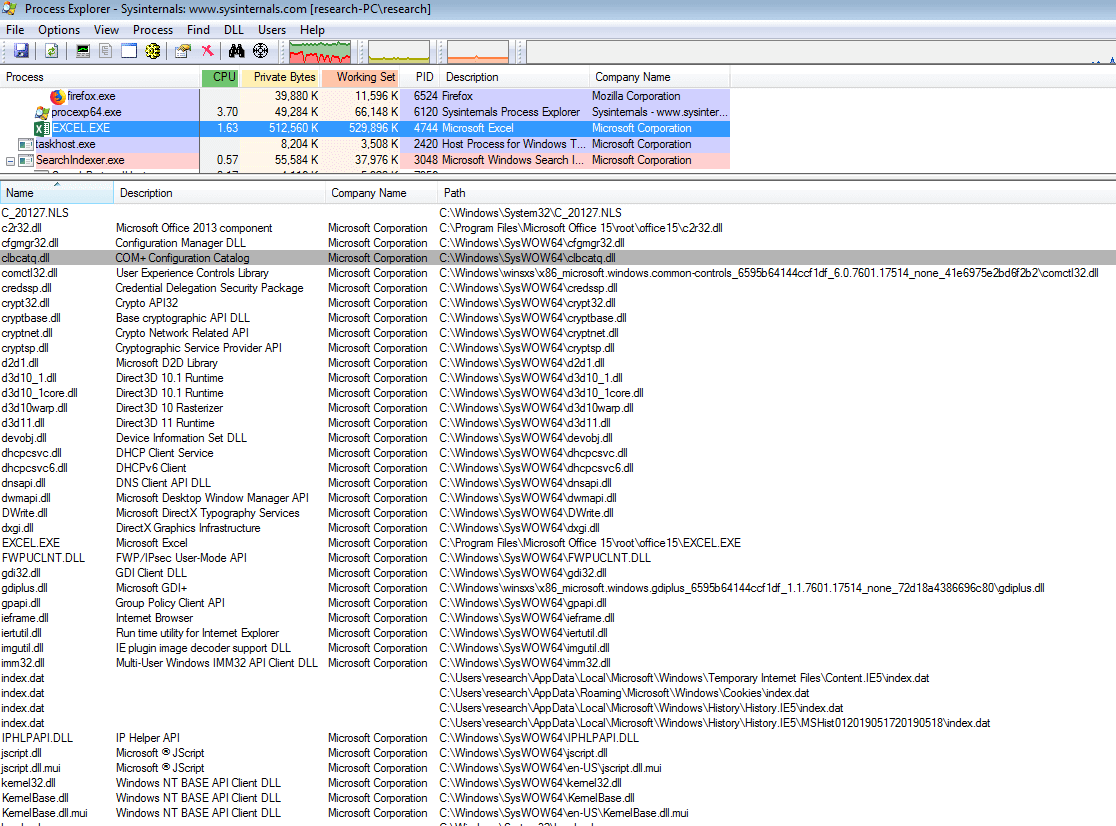1116x826 pixels.
Task: Select index.dat with the Cookies path
Action: coord(558,693)
